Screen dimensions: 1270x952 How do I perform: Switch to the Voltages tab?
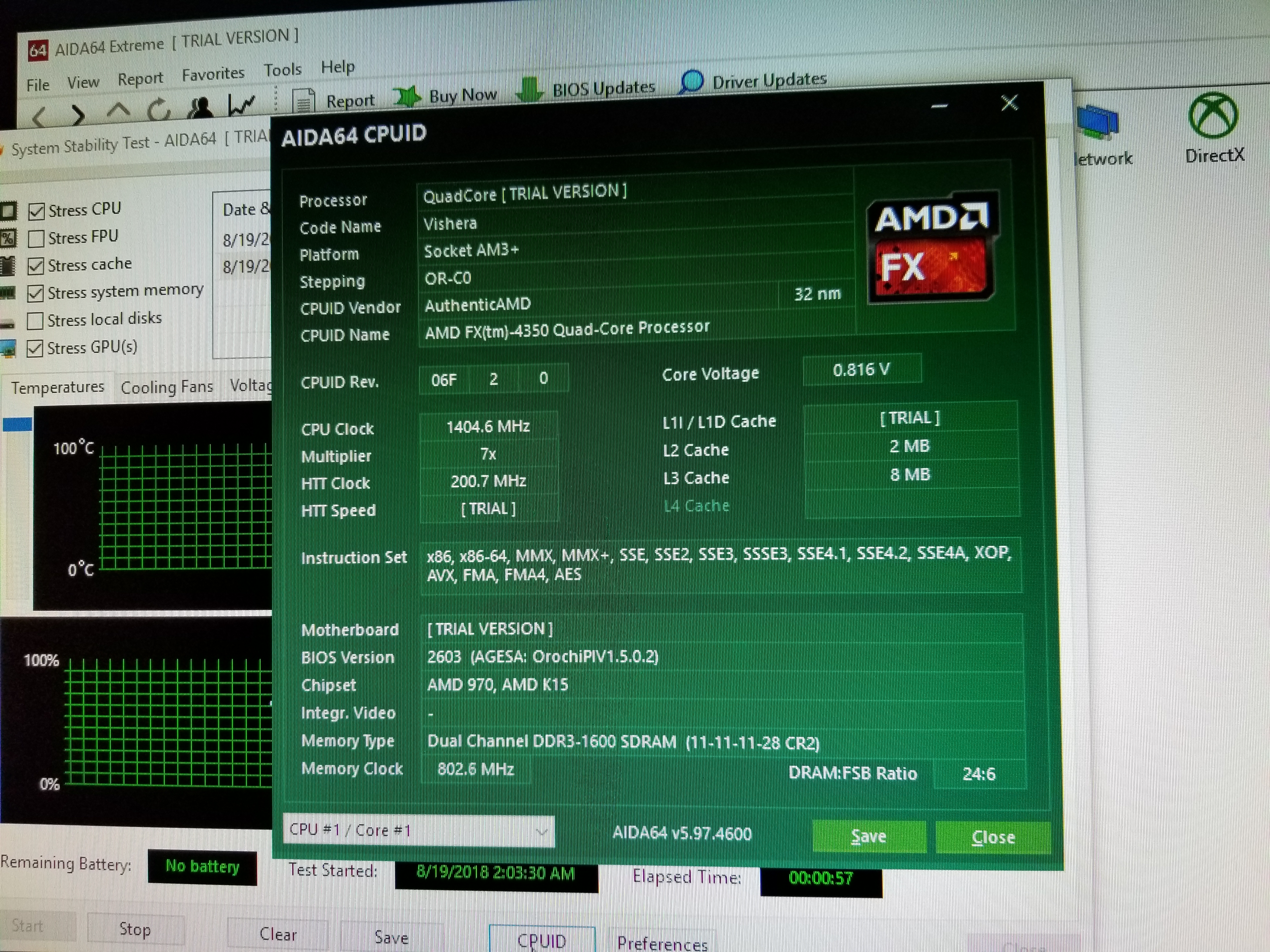point(250,386)
